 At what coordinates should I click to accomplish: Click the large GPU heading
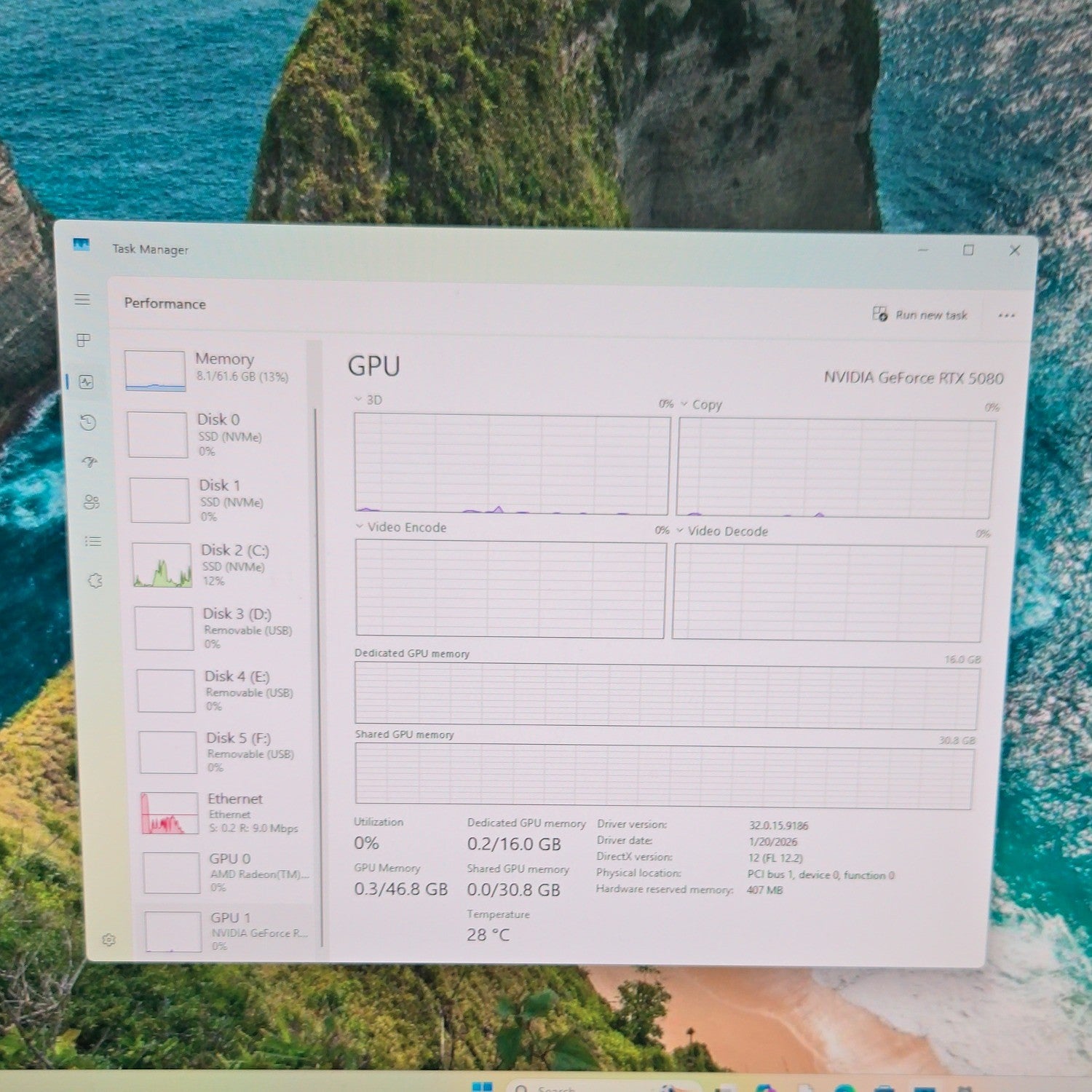click(x=374, y=365)
